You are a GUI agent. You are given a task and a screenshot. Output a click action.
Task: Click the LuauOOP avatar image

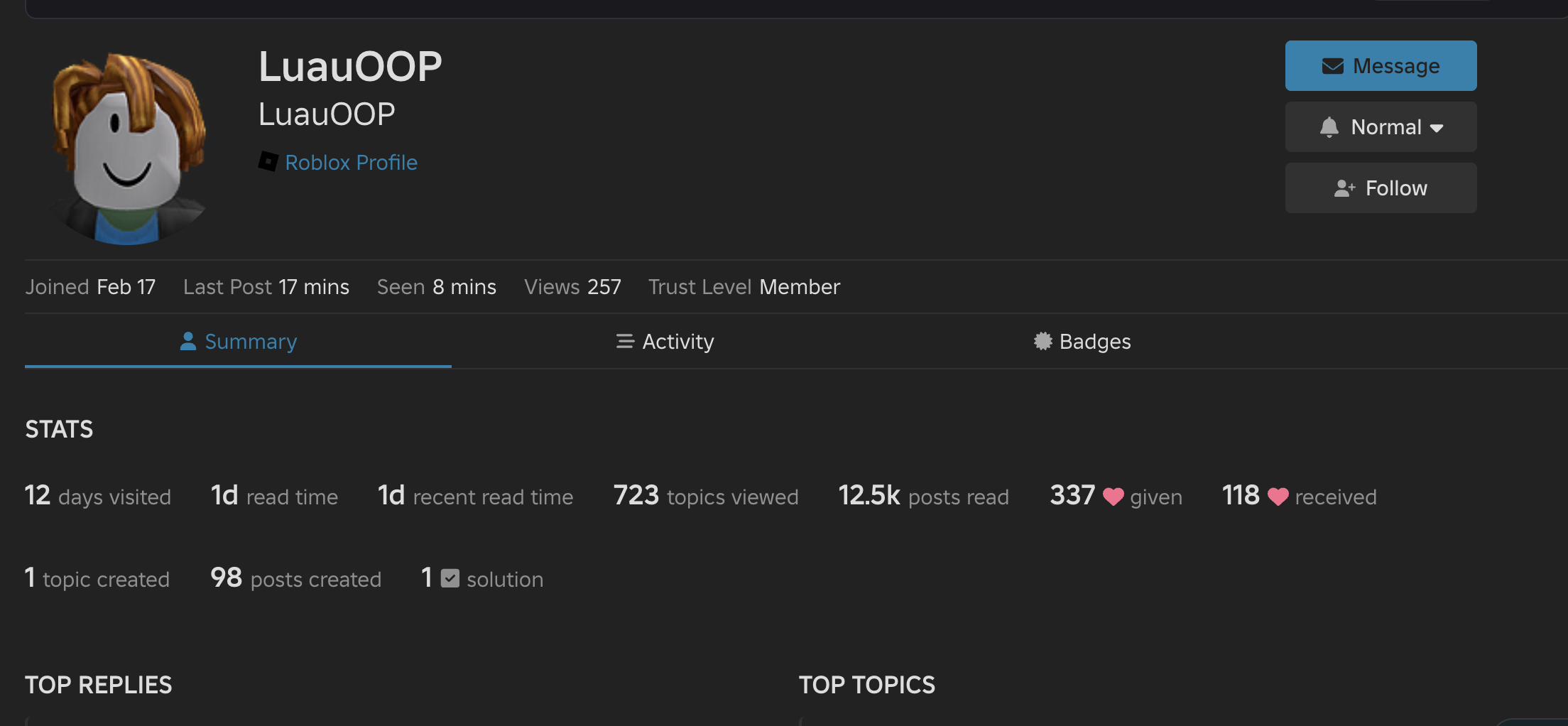pos(128,148)
